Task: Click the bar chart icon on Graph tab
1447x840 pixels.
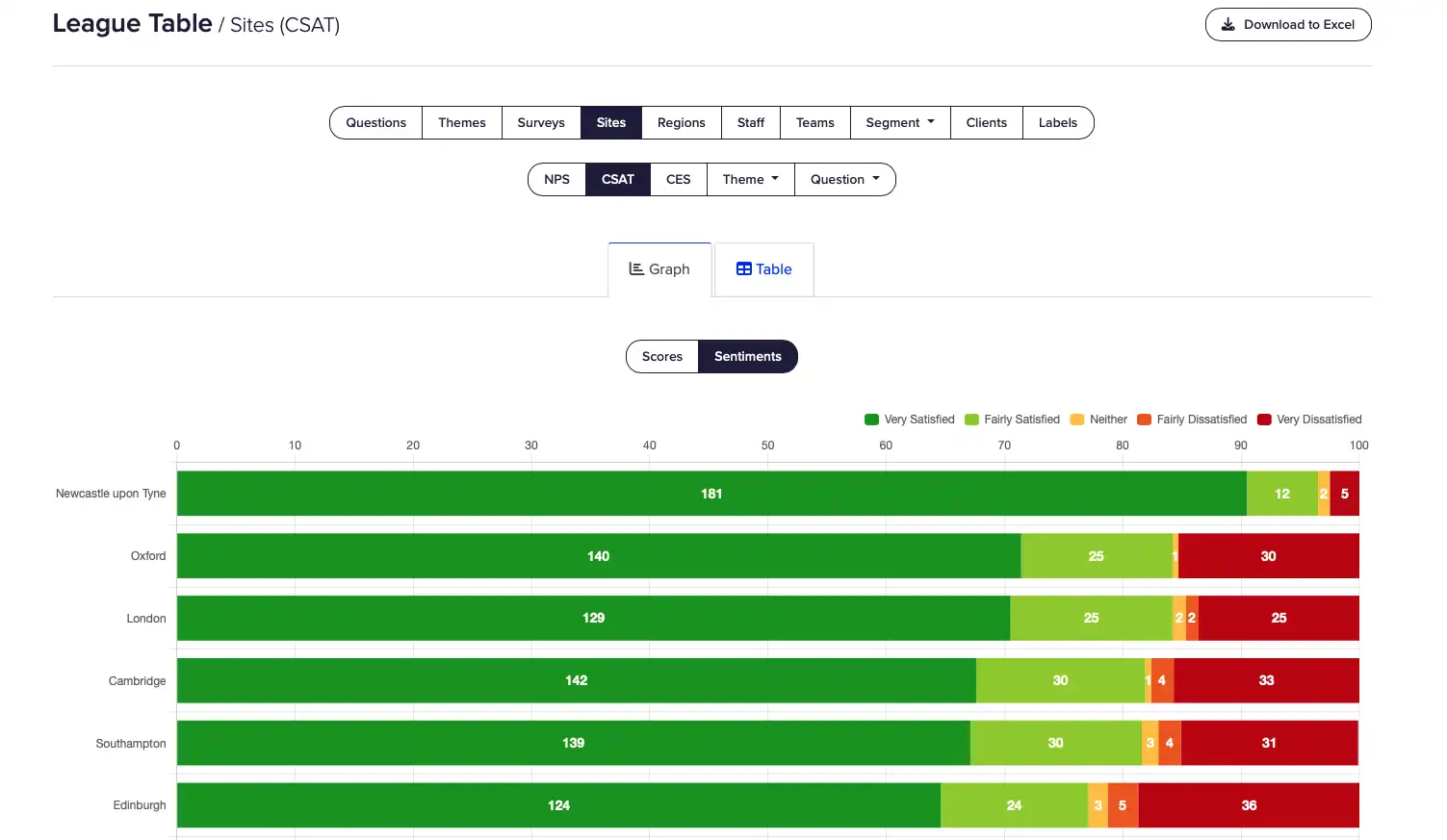Action: [x=635, y=269]
